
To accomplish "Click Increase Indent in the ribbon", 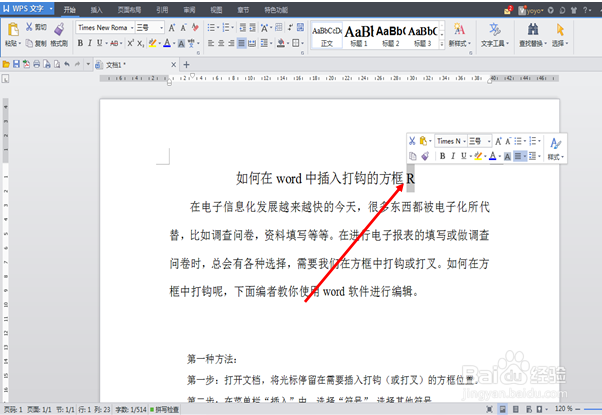I will [253, 28].
